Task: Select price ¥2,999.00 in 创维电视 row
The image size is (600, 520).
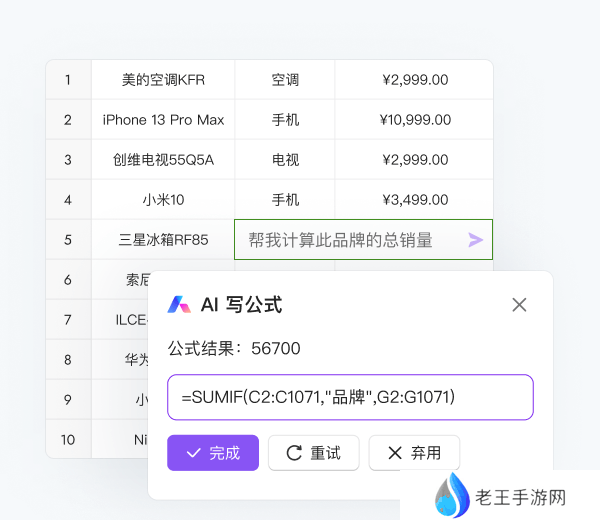Action: (415, 160)
